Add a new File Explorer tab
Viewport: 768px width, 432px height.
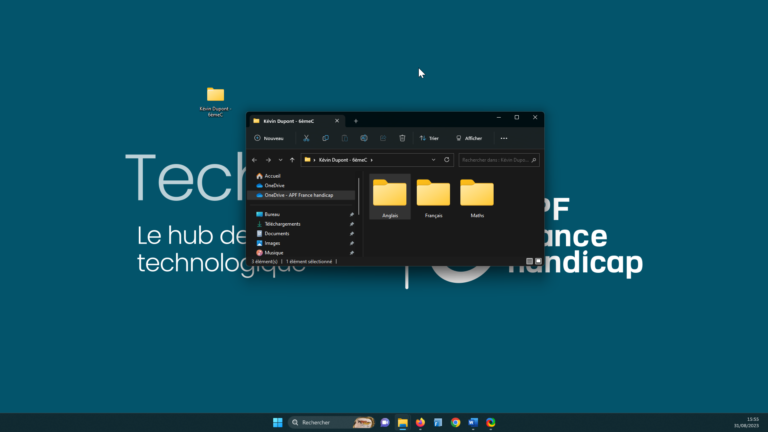tap(355, 120)
